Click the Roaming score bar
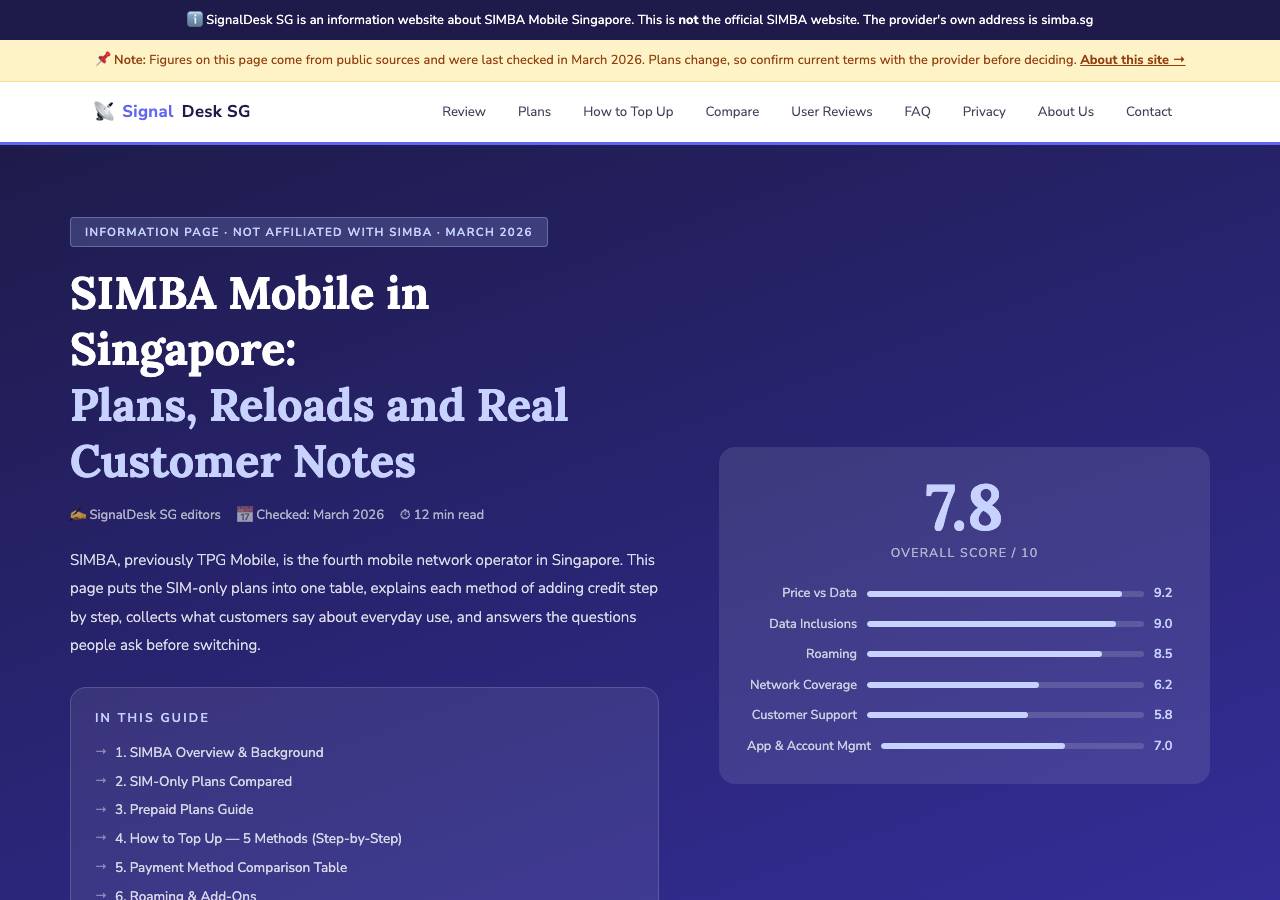 1005,654
